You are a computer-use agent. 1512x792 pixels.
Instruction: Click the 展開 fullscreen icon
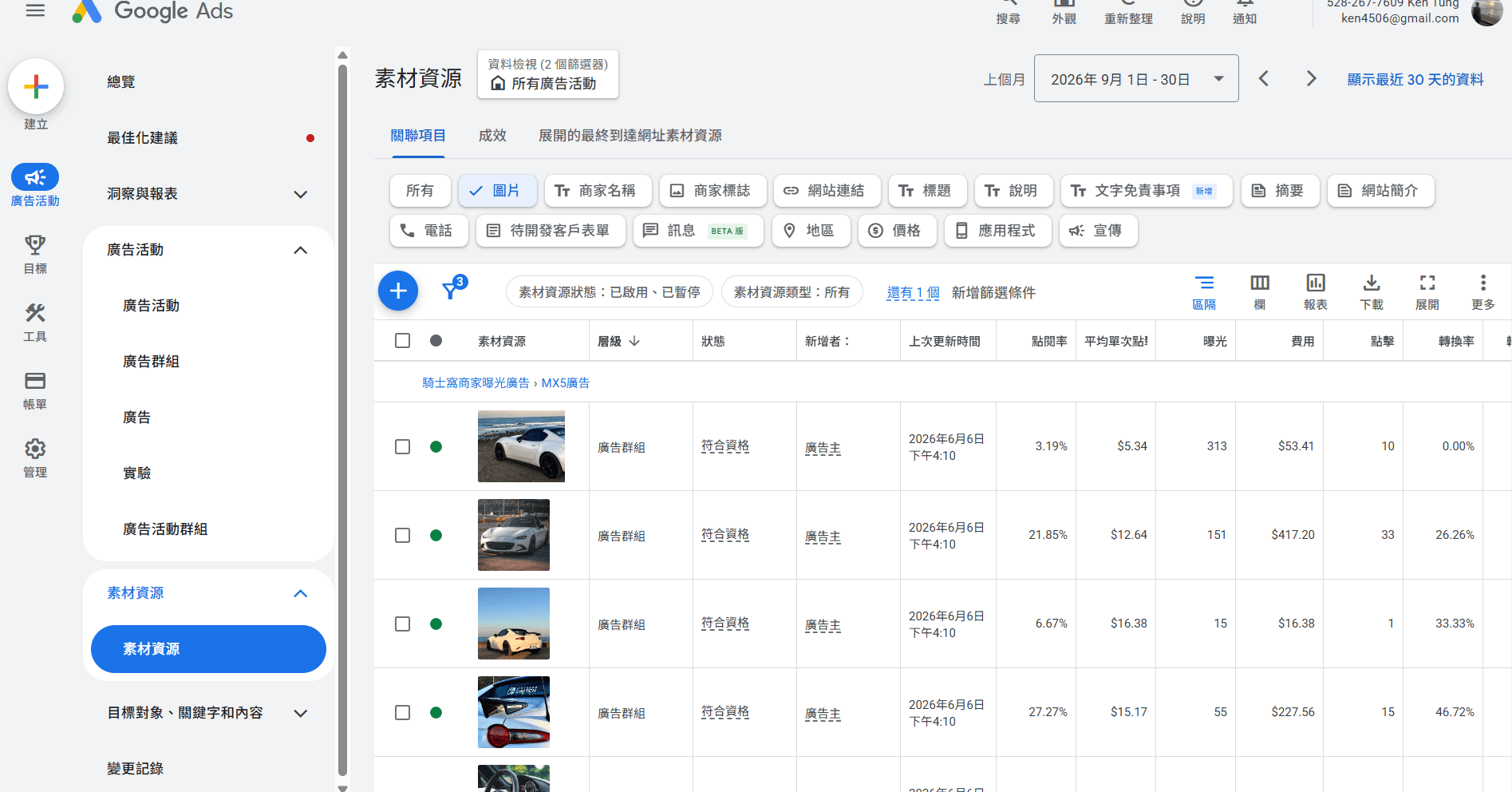coord(1427,292)
